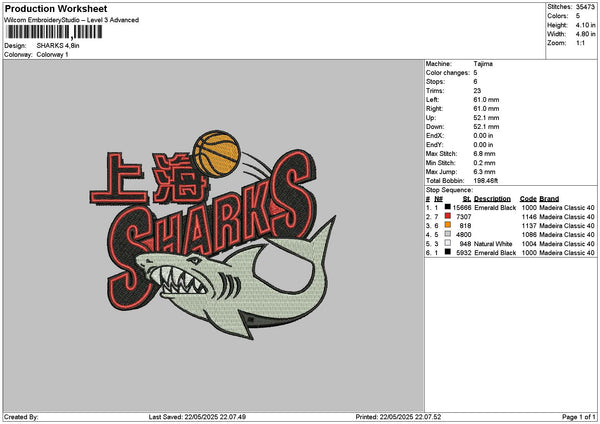The image size is (600, 424).
Task: Click the 'Stops:' label
Action: click(x=435, y=82)
